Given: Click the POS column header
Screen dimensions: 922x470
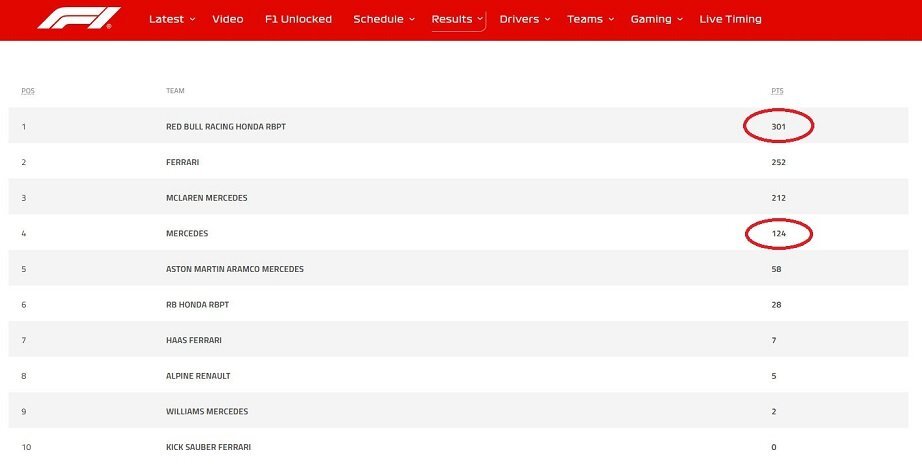Looking at the screenshot, I should (28, 91).
